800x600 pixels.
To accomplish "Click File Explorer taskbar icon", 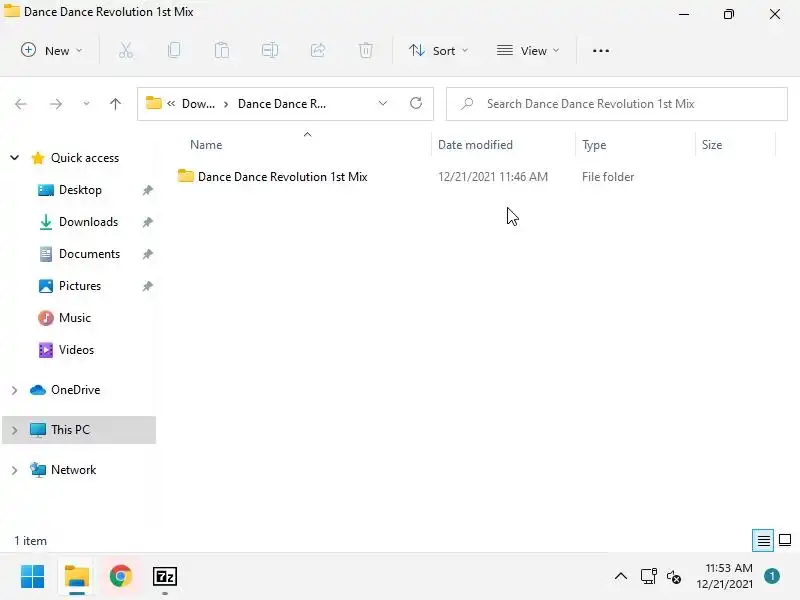I will 77,577.
